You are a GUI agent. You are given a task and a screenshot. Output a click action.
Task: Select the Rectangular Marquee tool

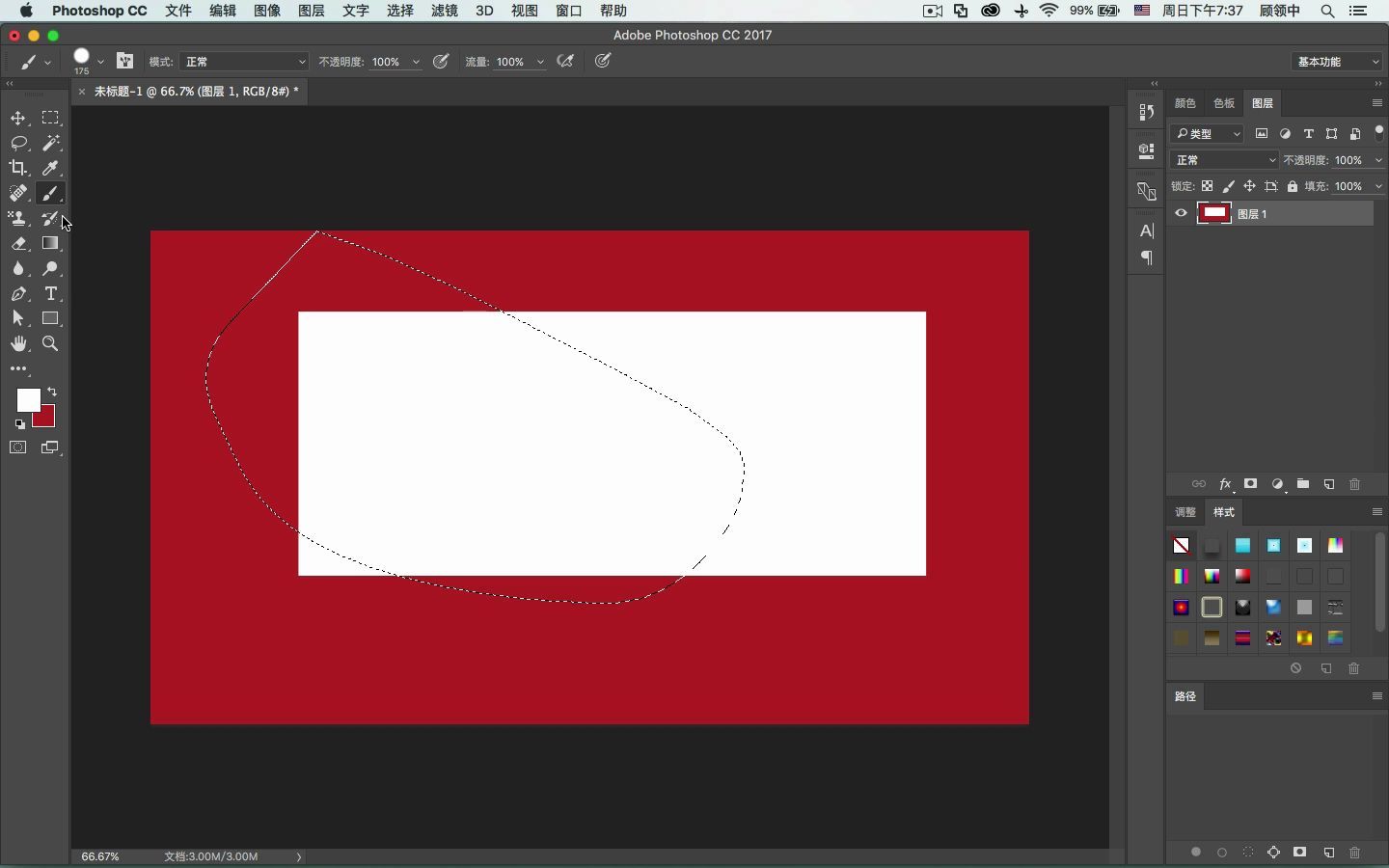click(x=50, y=118)
